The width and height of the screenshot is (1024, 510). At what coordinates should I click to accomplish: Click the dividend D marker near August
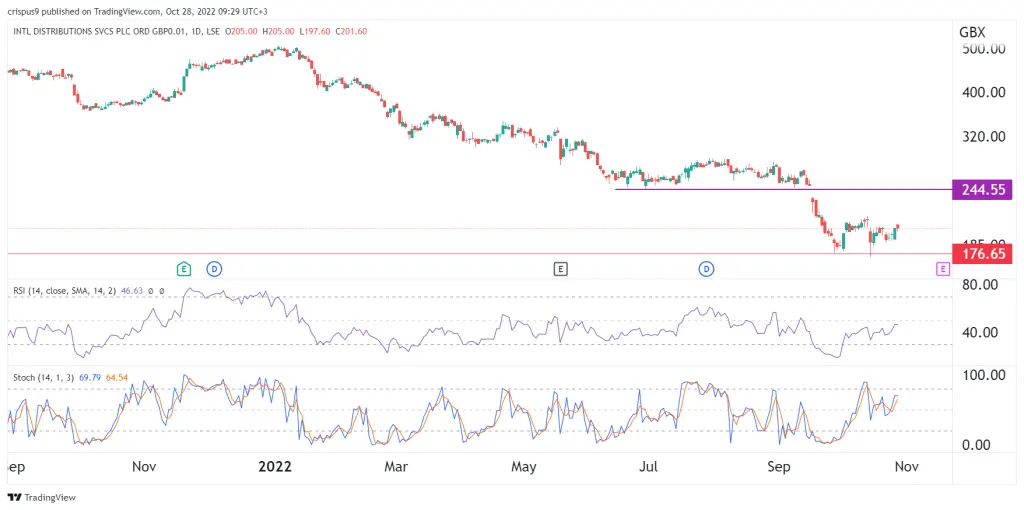[x=706, y=268]
